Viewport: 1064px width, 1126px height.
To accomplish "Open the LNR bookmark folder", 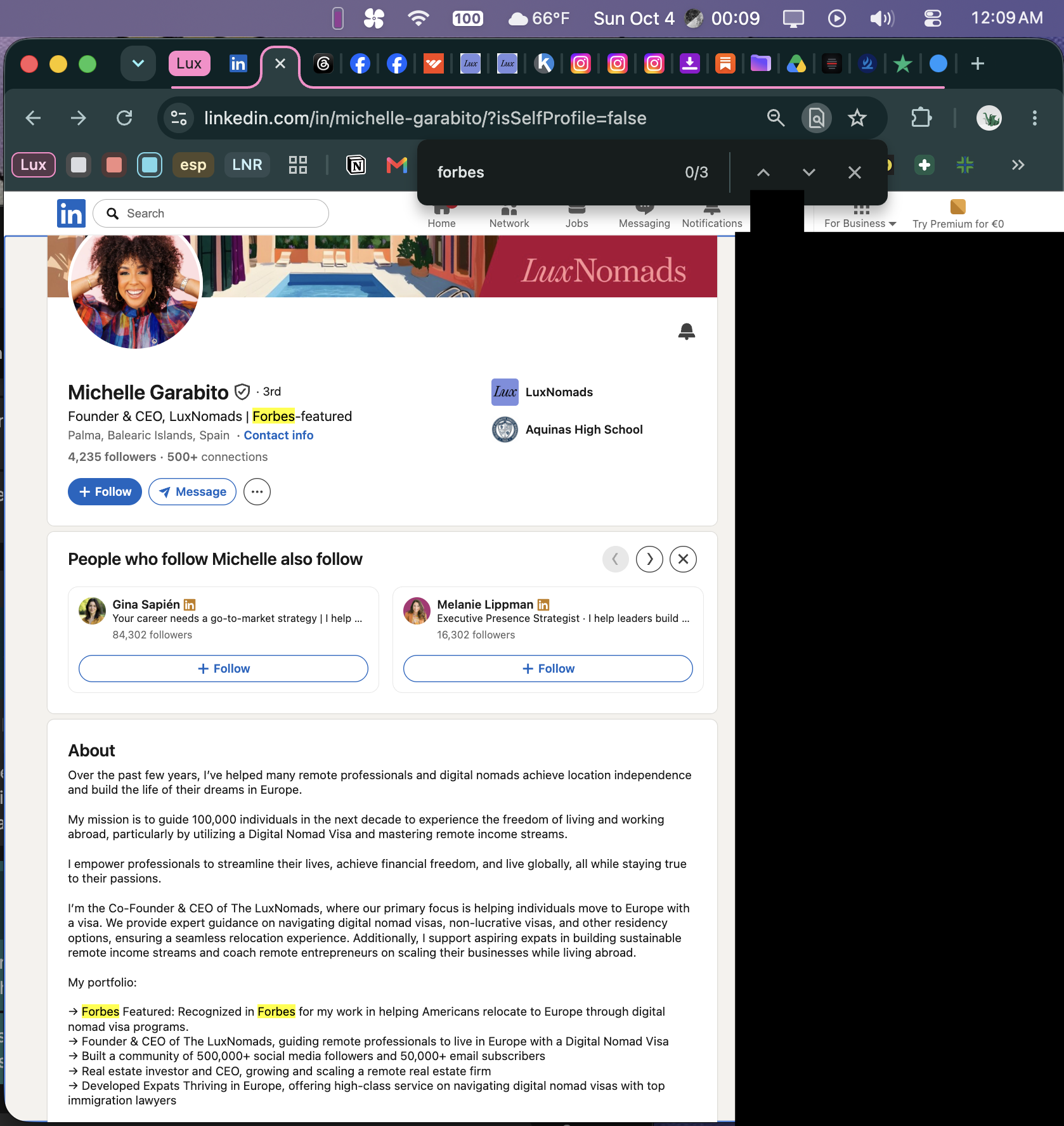I will pyautogui.click(x=247, y=165).
